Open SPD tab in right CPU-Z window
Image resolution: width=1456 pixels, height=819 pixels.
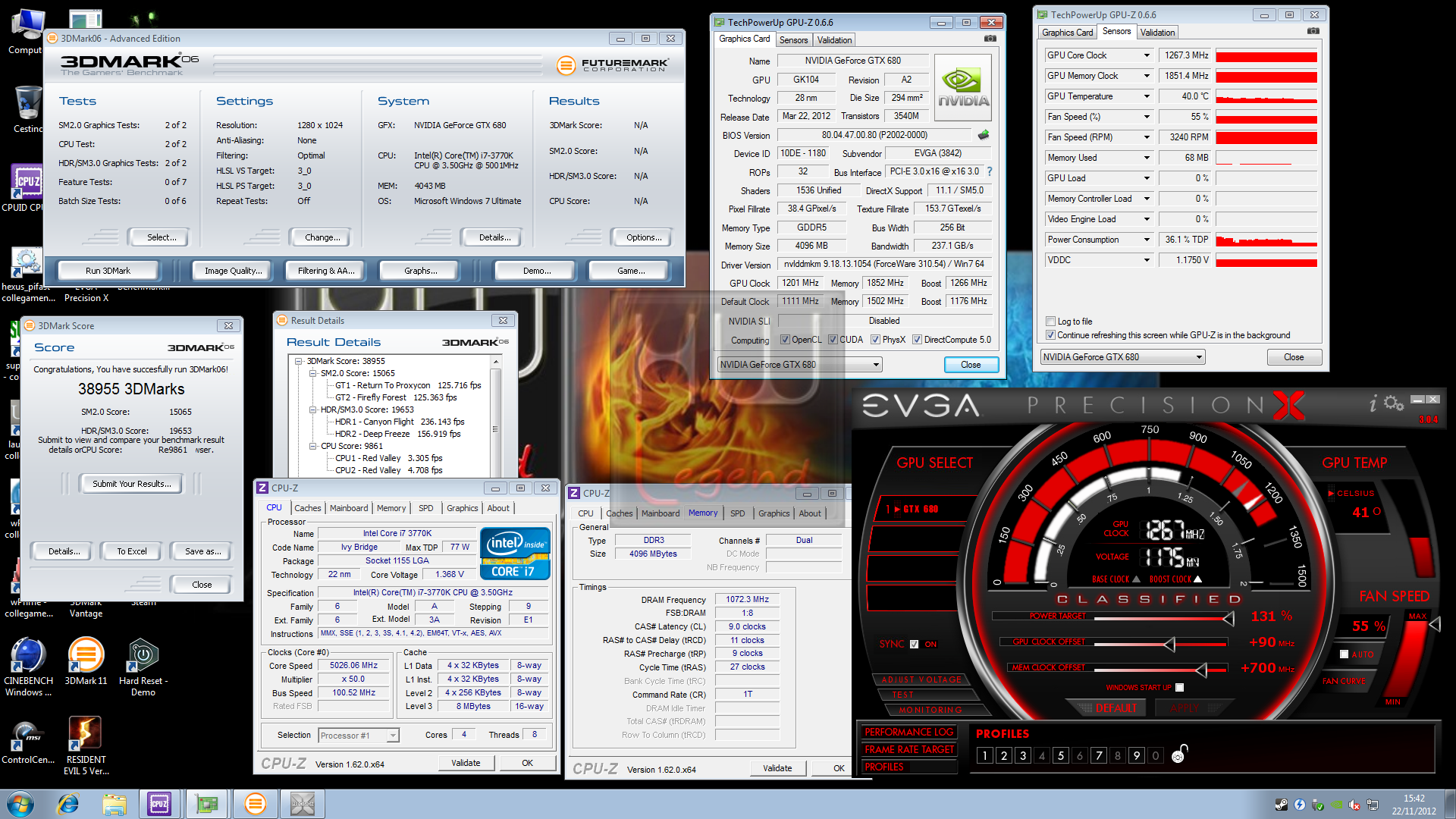tap(738, 513)
